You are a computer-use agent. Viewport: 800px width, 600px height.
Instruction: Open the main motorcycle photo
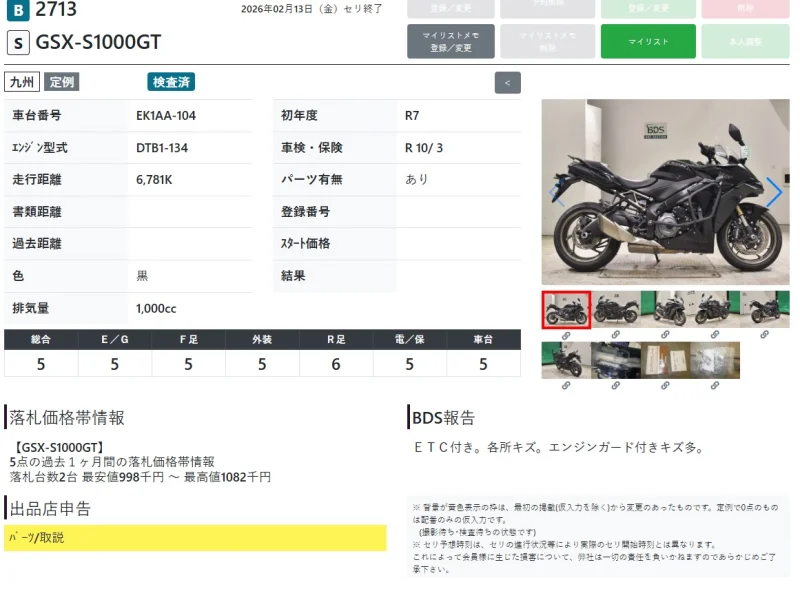tap(665, 192)
